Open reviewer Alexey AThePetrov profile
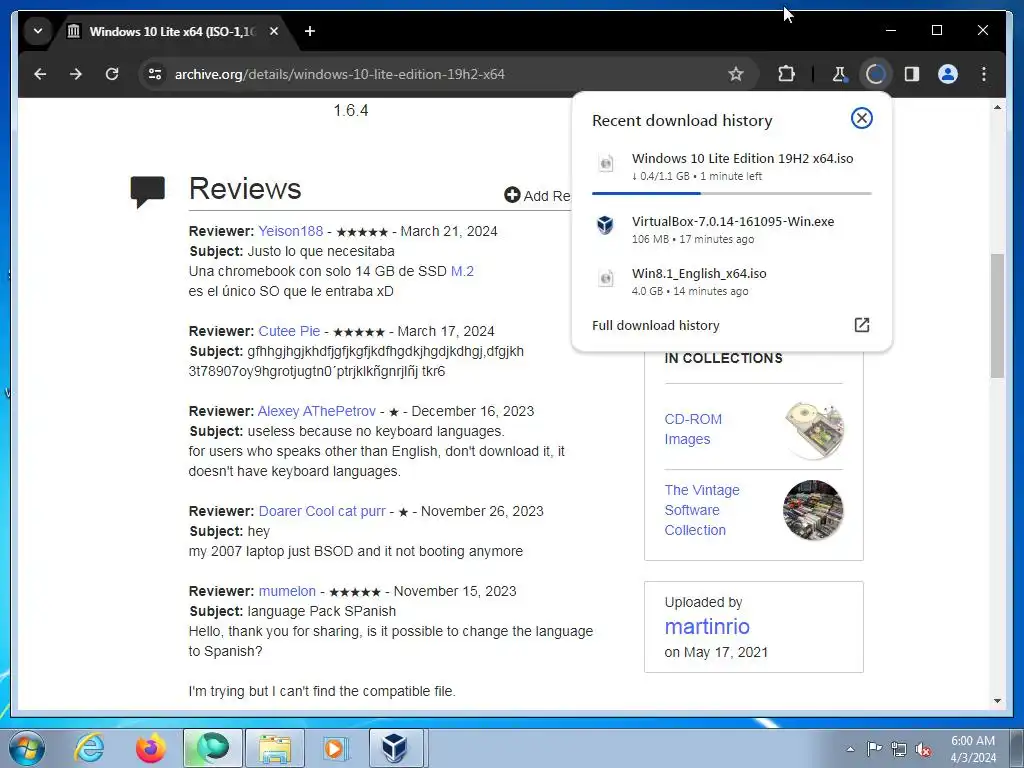This screenshot has width=1024, height=768. coord(317,411)
